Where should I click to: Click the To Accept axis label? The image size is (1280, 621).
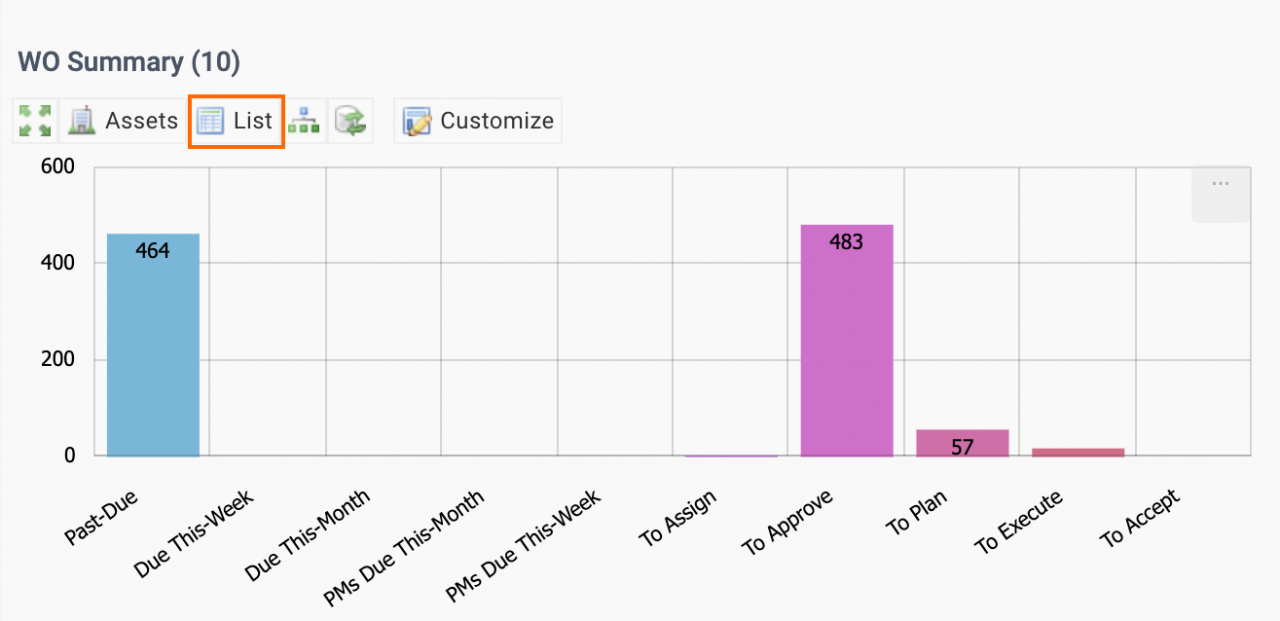[x=1140, y=517]
